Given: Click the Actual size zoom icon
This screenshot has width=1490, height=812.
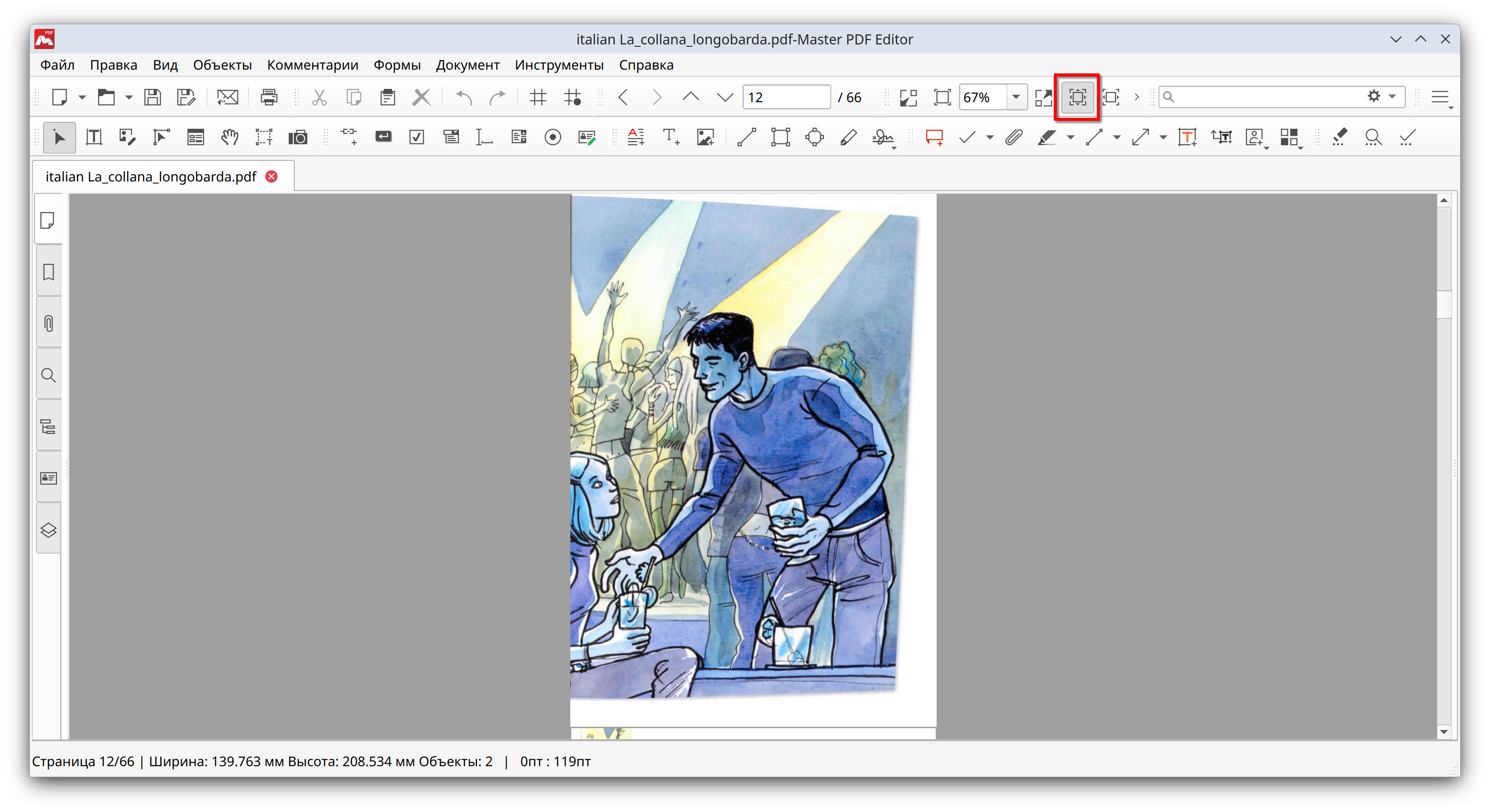Looking at the screenshot, I should point(942,97).
